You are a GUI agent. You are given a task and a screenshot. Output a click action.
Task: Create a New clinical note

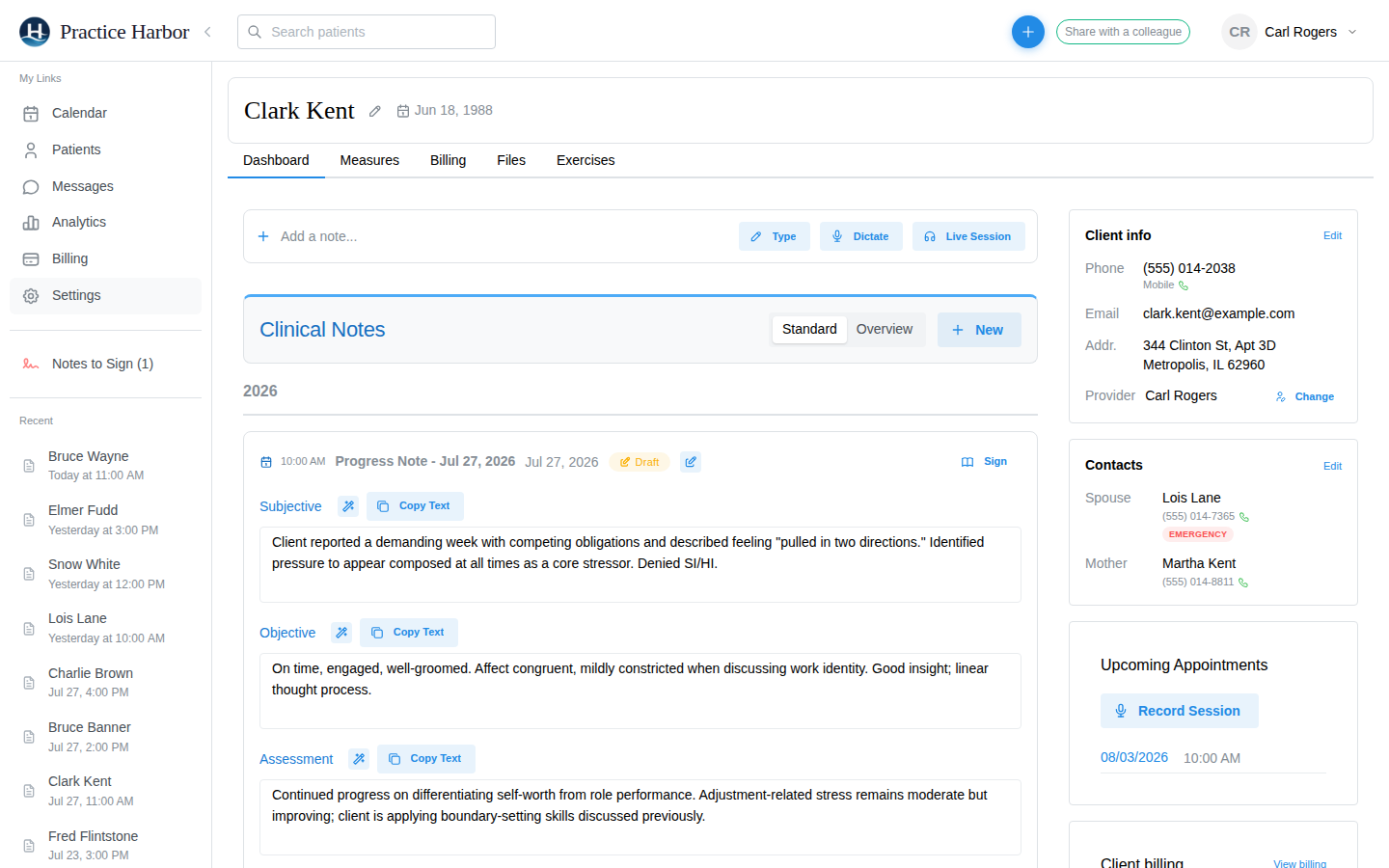point(979,330)
